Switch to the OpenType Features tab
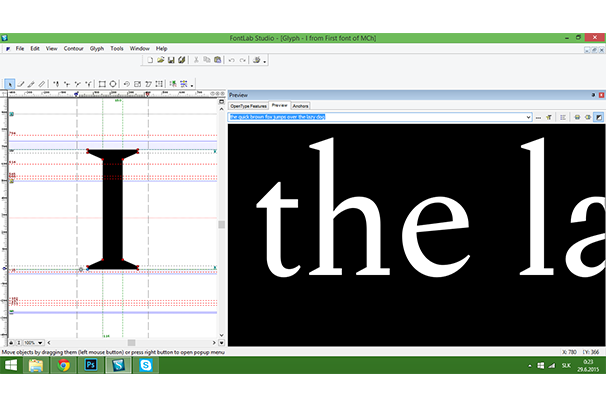606x406 pixels. coord(248,105)
